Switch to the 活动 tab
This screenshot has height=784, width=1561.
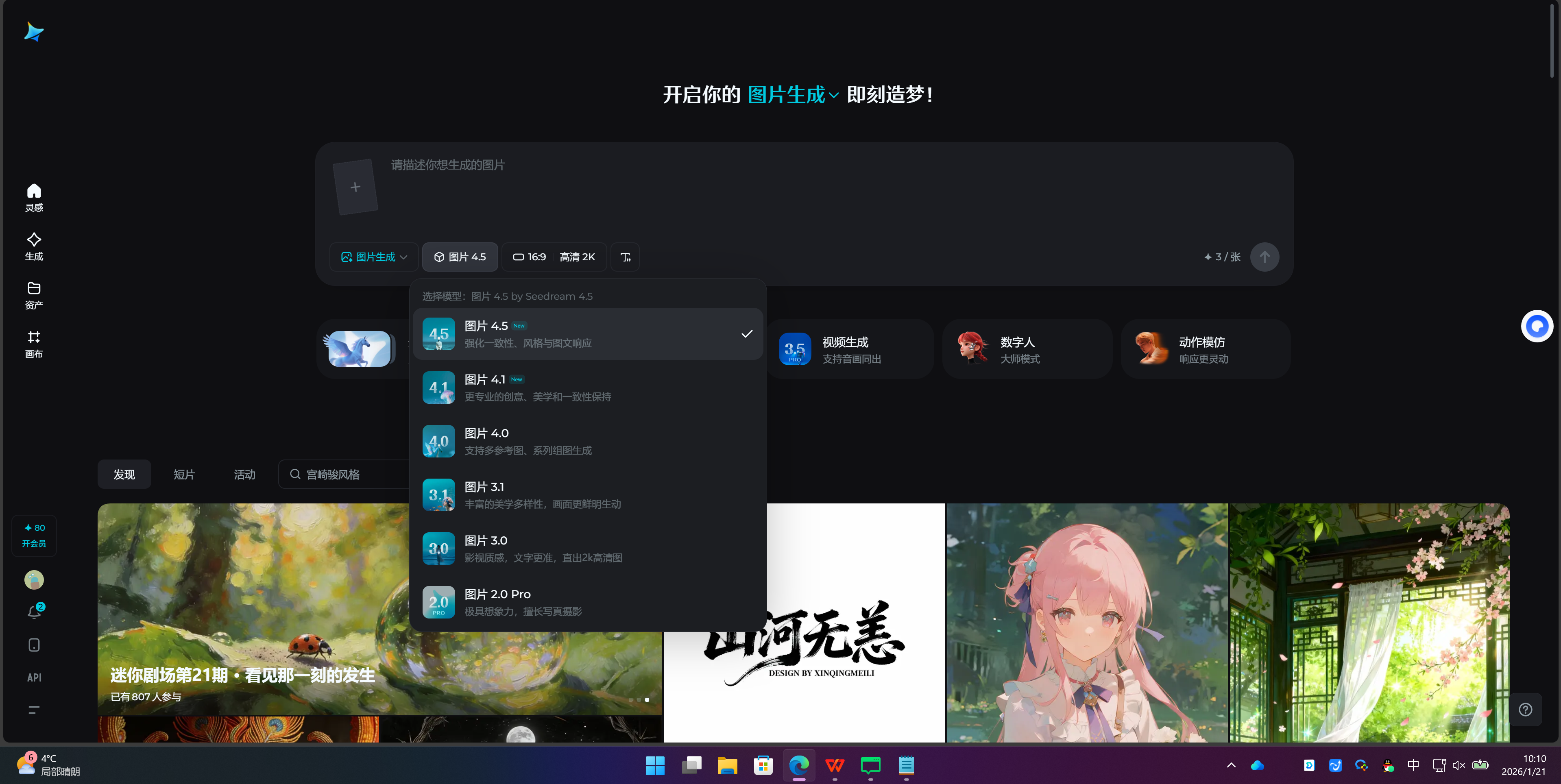(x=244, y=475)
